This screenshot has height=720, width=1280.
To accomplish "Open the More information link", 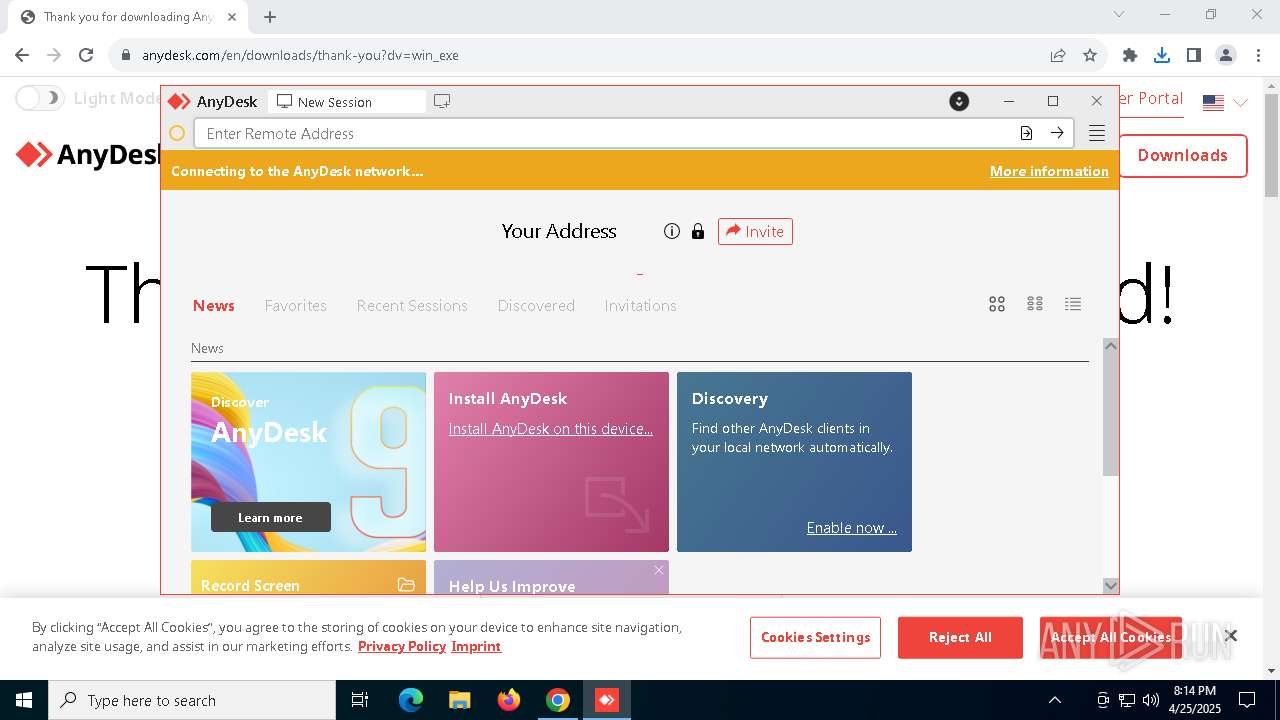I will click(1049, 171).
